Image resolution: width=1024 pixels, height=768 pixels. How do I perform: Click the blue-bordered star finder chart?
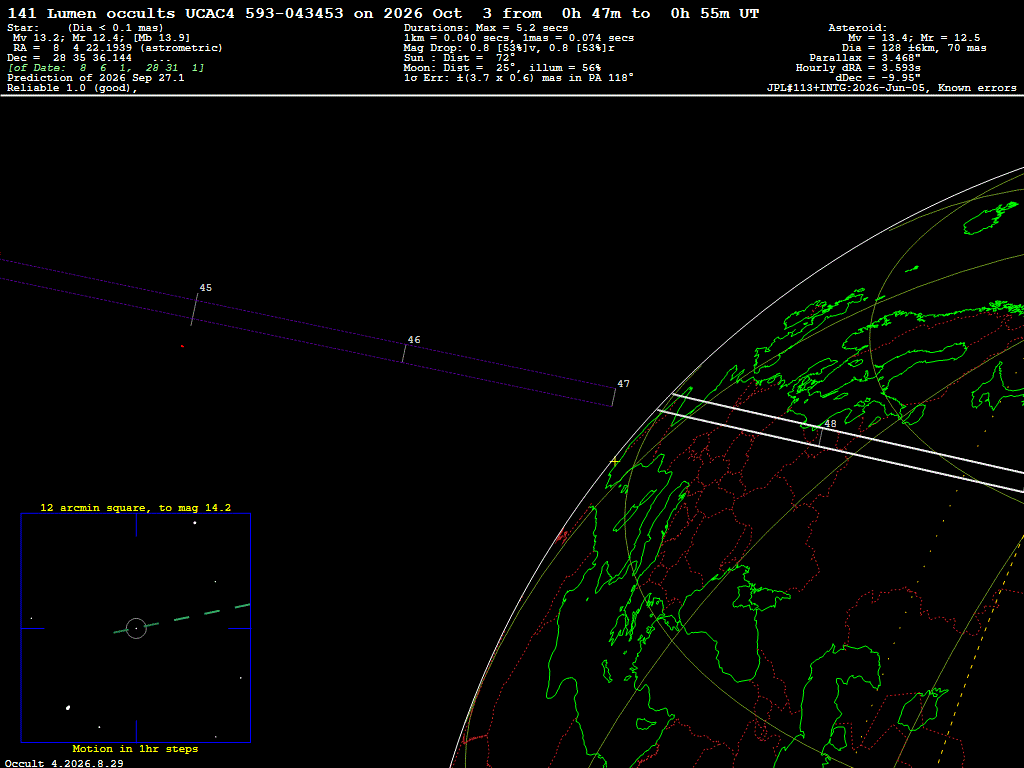(x=136, y=628)
